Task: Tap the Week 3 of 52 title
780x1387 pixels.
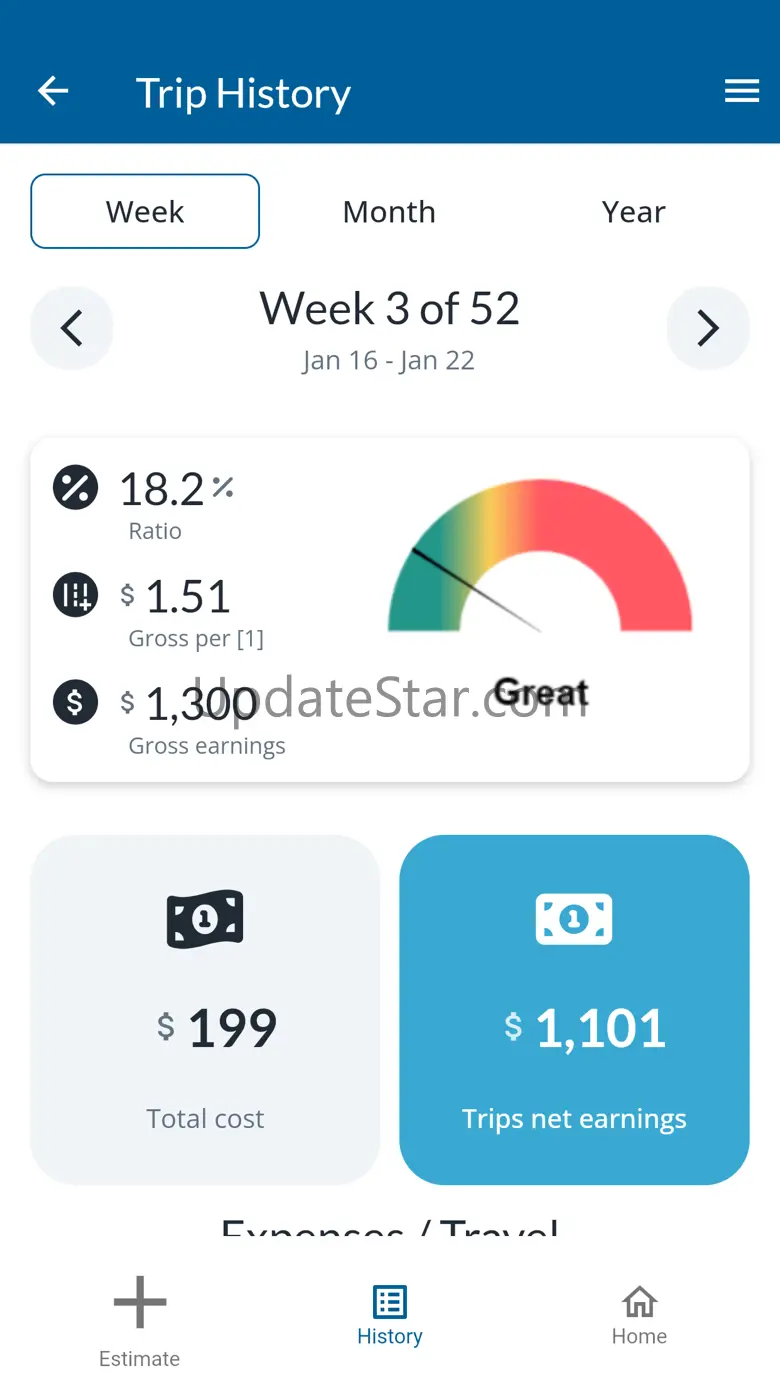Action: [390, 308]
